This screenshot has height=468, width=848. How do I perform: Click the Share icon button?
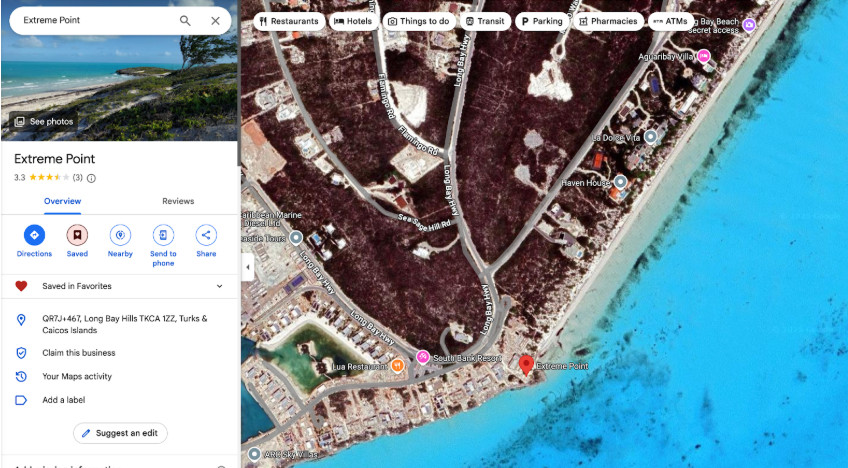tap(206, 235)
